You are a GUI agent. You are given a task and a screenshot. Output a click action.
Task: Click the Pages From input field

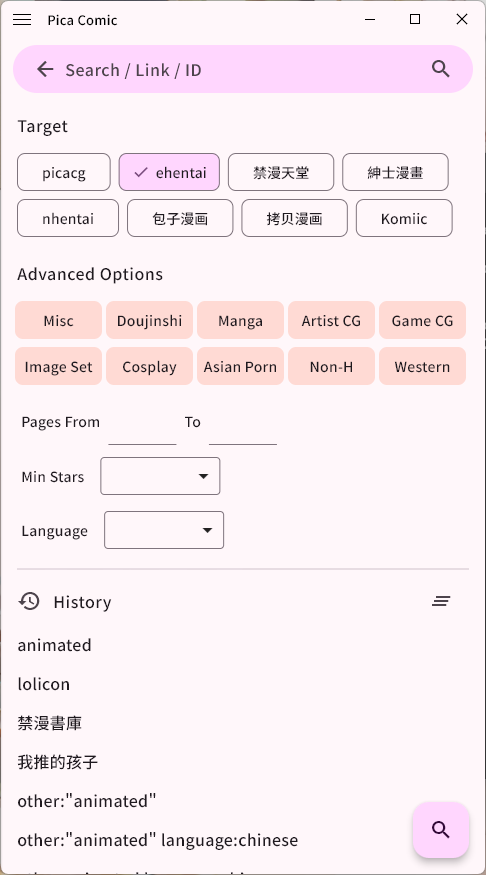142,429
